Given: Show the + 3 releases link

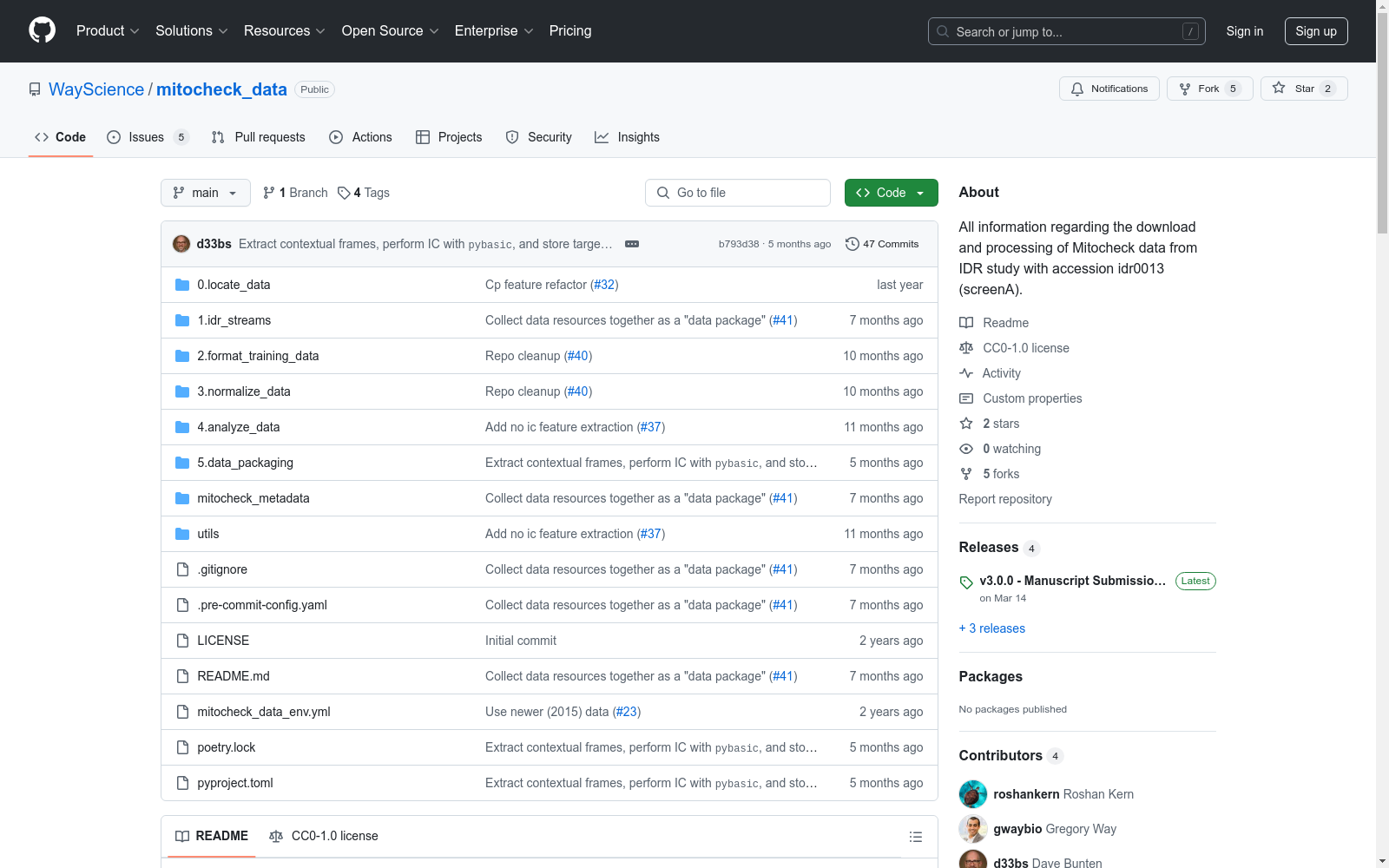Looking at the screenshot, I should (992, 628).
